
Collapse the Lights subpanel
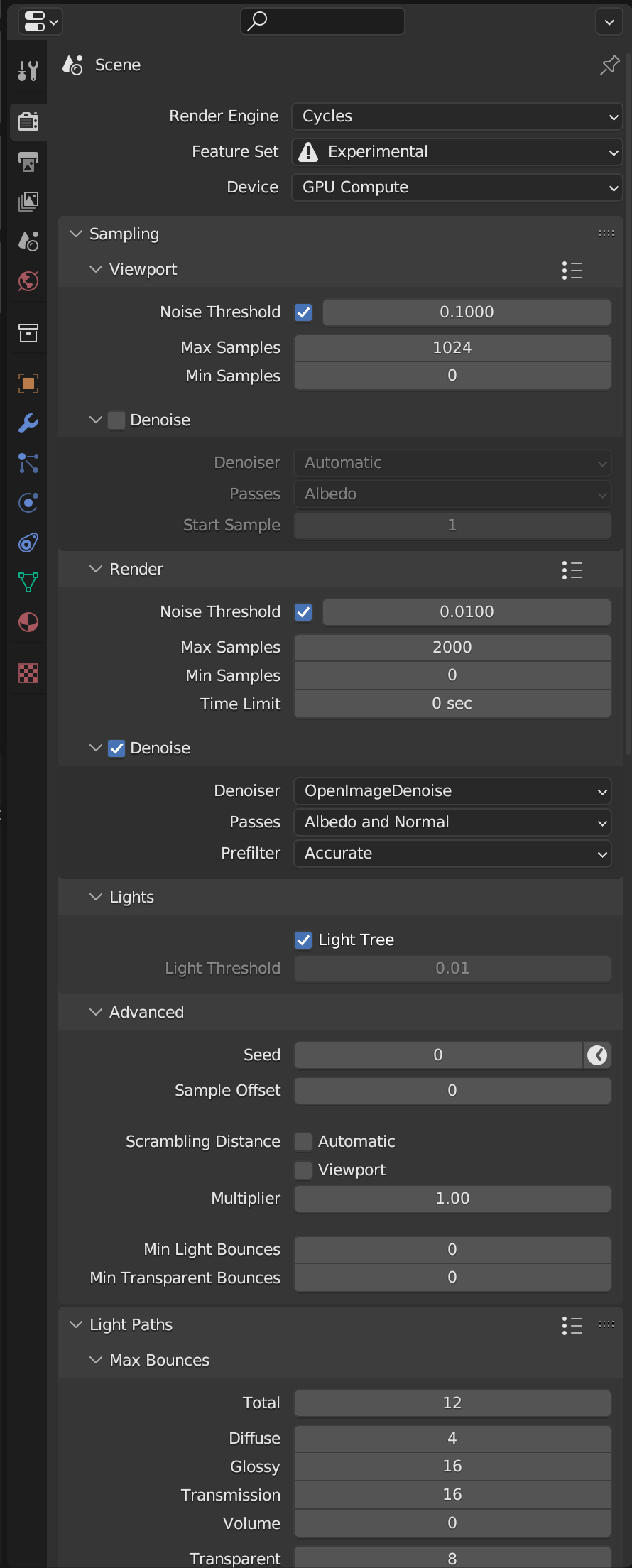(96, 897)
